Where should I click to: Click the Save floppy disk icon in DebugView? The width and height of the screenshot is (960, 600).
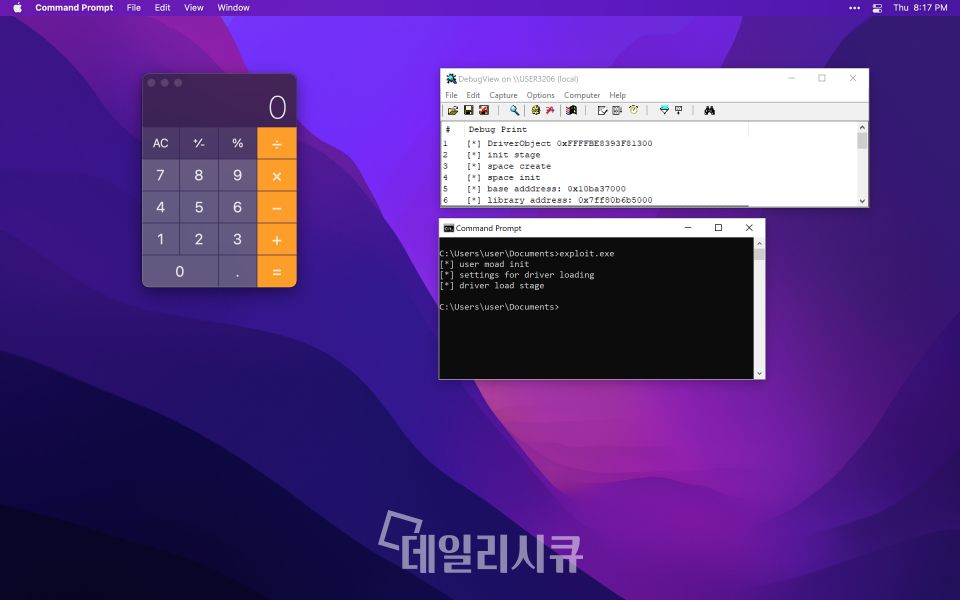pos(468,110)
